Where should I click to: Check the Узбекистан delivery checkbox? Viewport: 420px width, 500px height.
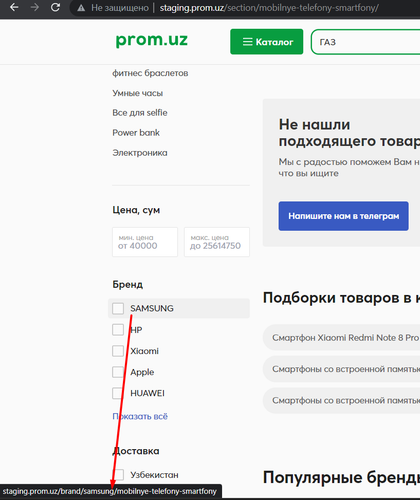coord(118,475)
